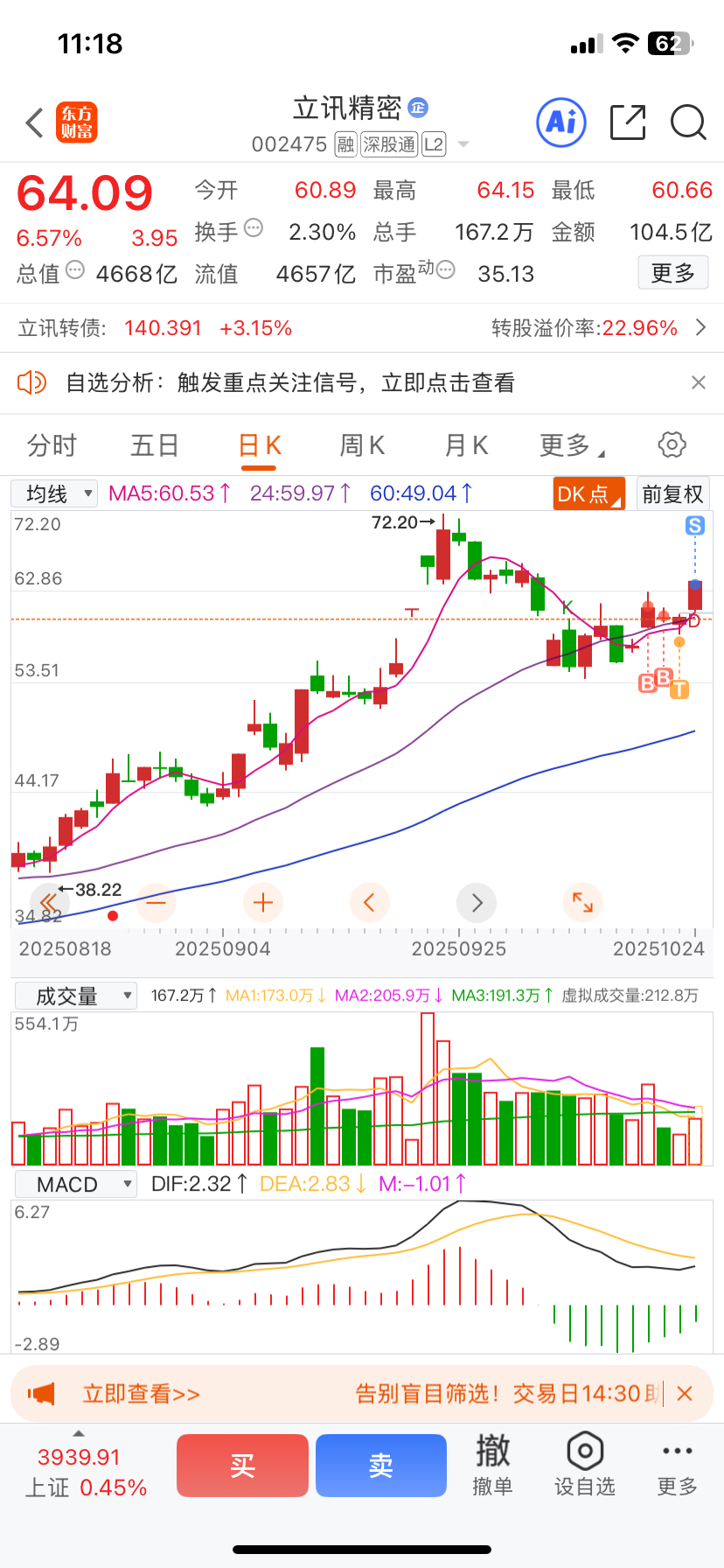Tap the battery indicator in status bar
Viewport: 724px width, 1568px height.
pos(671,44)
